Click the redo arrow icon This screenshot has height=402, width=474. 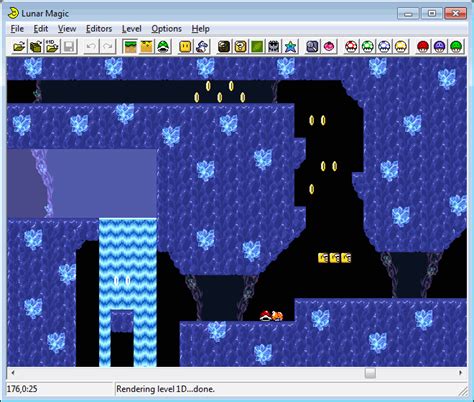coord(108,46)
